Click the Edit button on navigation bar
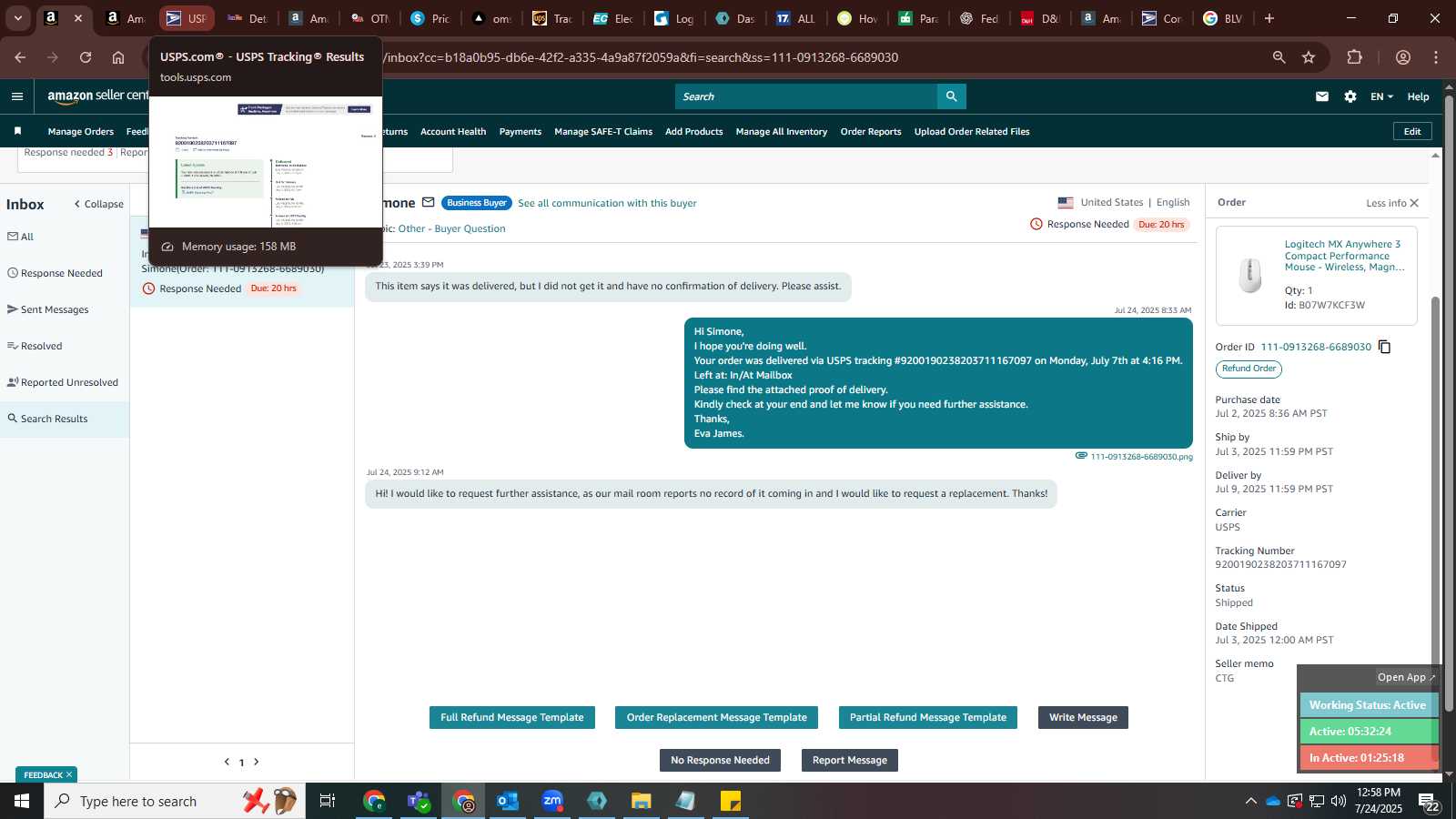 pos(1412,131)
